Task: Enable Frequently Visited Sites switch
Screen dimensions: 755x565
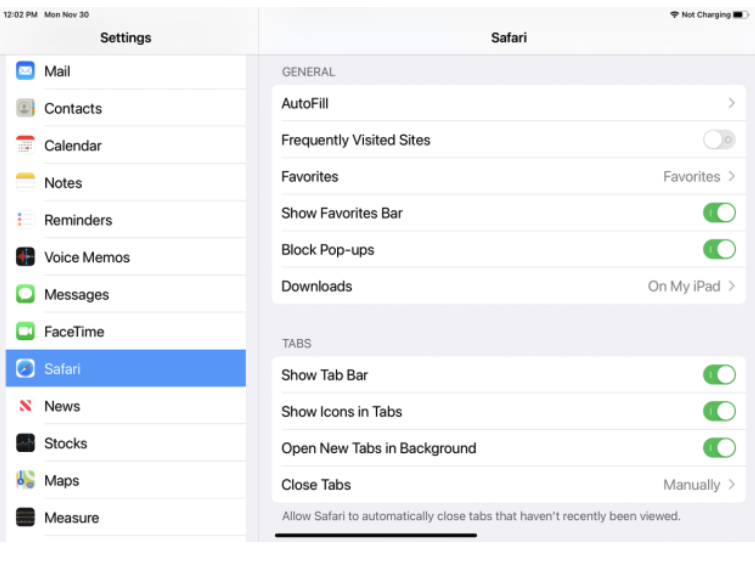Action: [x=719, y=140]
